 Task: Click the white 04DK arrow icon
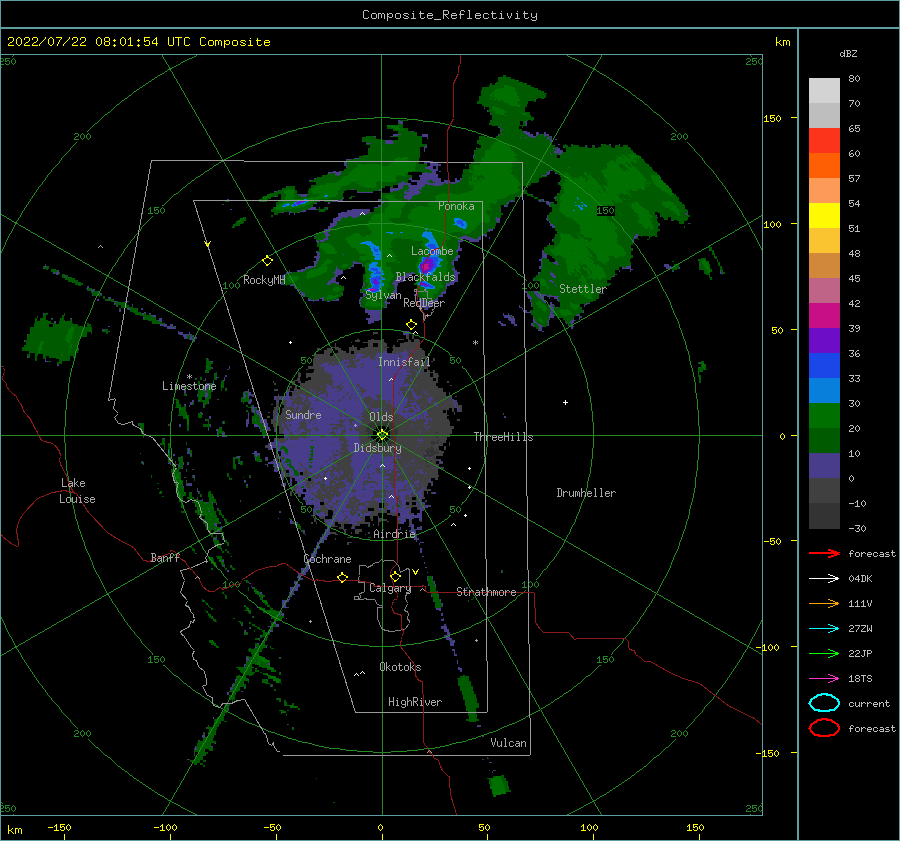(824, 578)
